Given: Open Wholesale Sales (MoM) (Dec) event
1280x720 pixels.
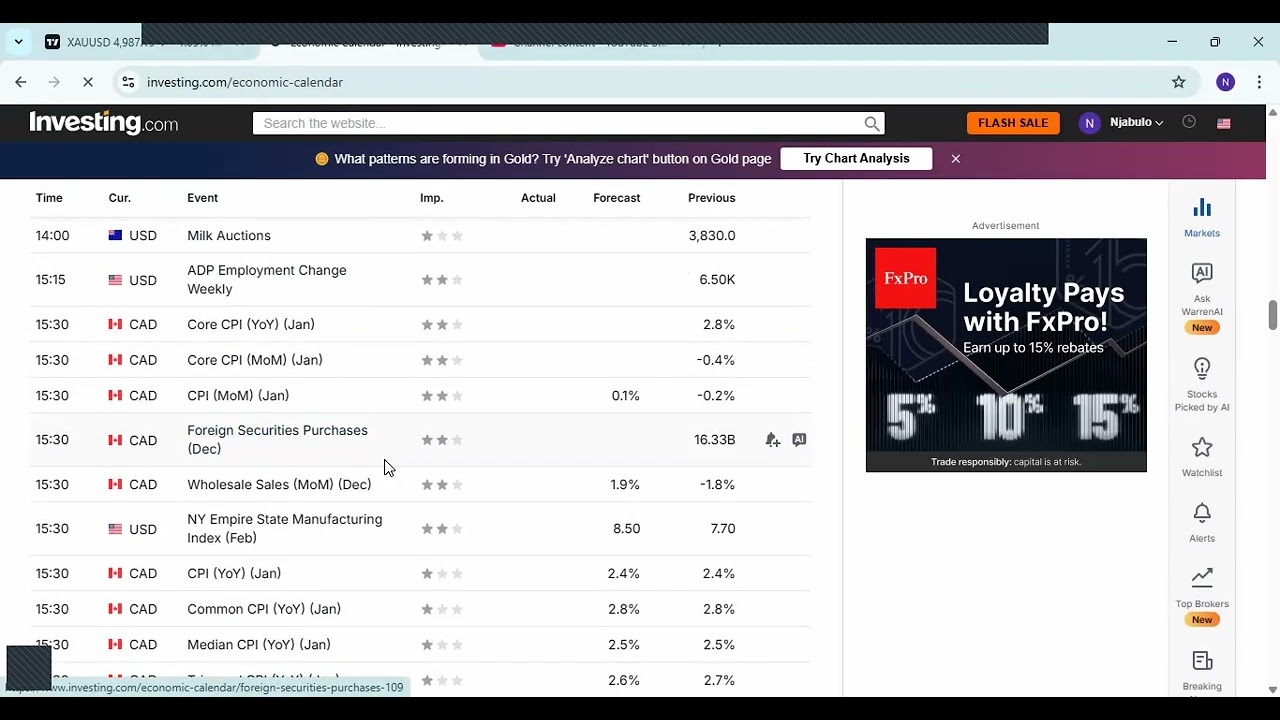Looking at the screenshot, I should pyautogui.click(x=279, y=484).
